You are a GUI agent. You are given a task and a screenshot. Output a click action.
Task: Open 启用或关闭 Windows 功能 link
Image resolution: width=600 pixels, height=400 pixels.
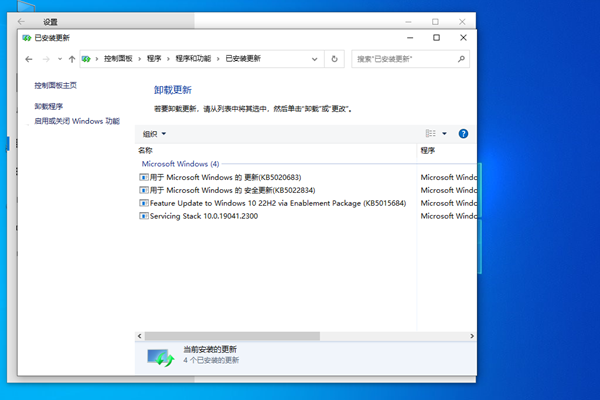tap(76, 121)
